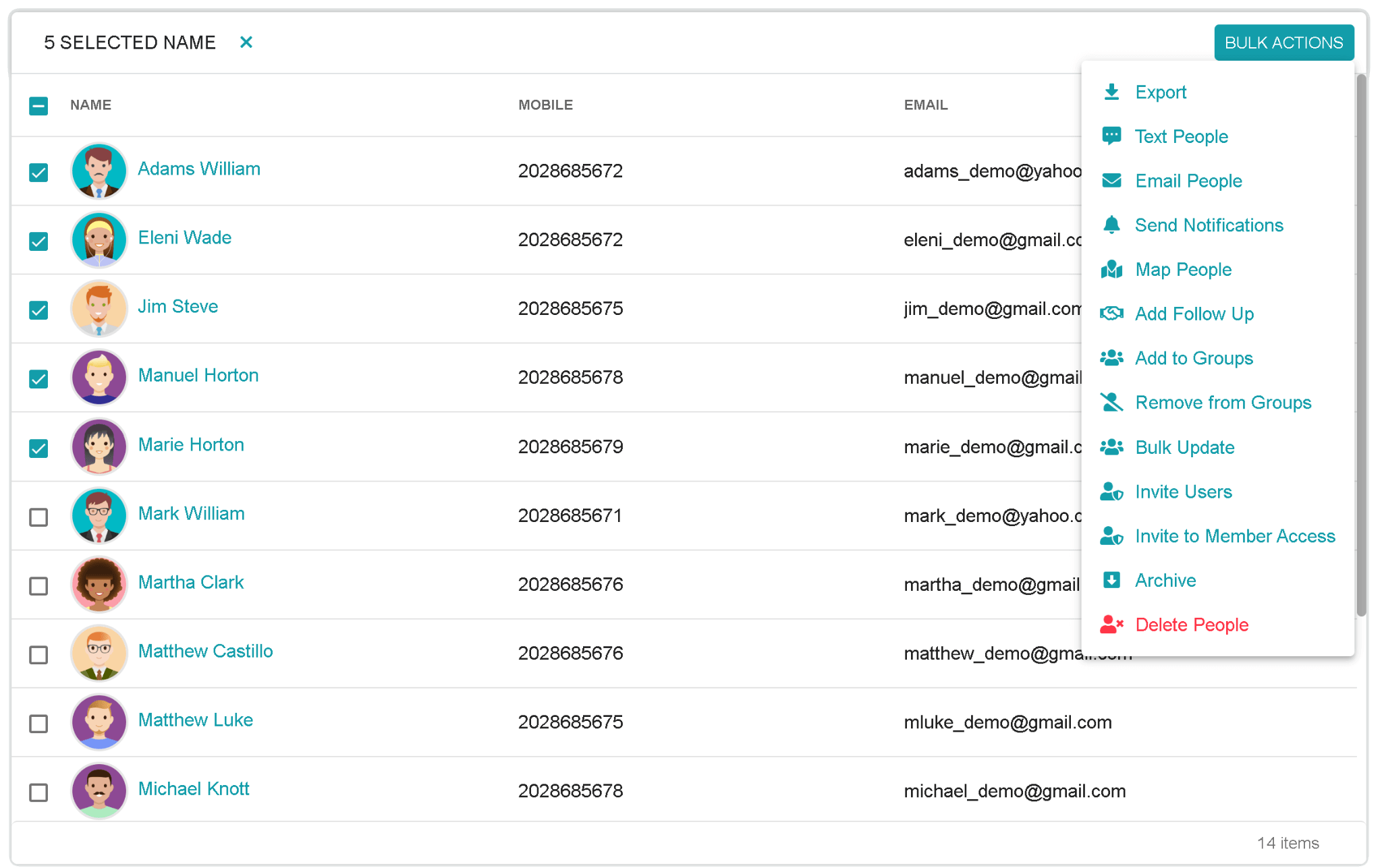Check Matthew Castillo's checkbox
The image size is (1382, 868).
click(38, 655)
